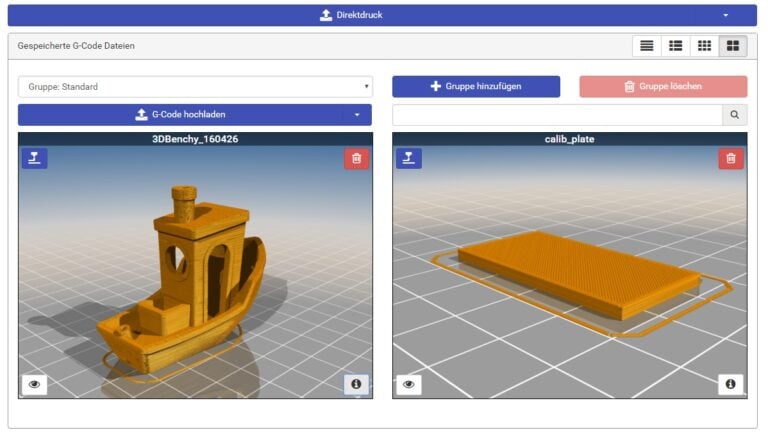Click the print icon on 3DBenchy_160426
The image size is (768, 435).
click(34, 158)
